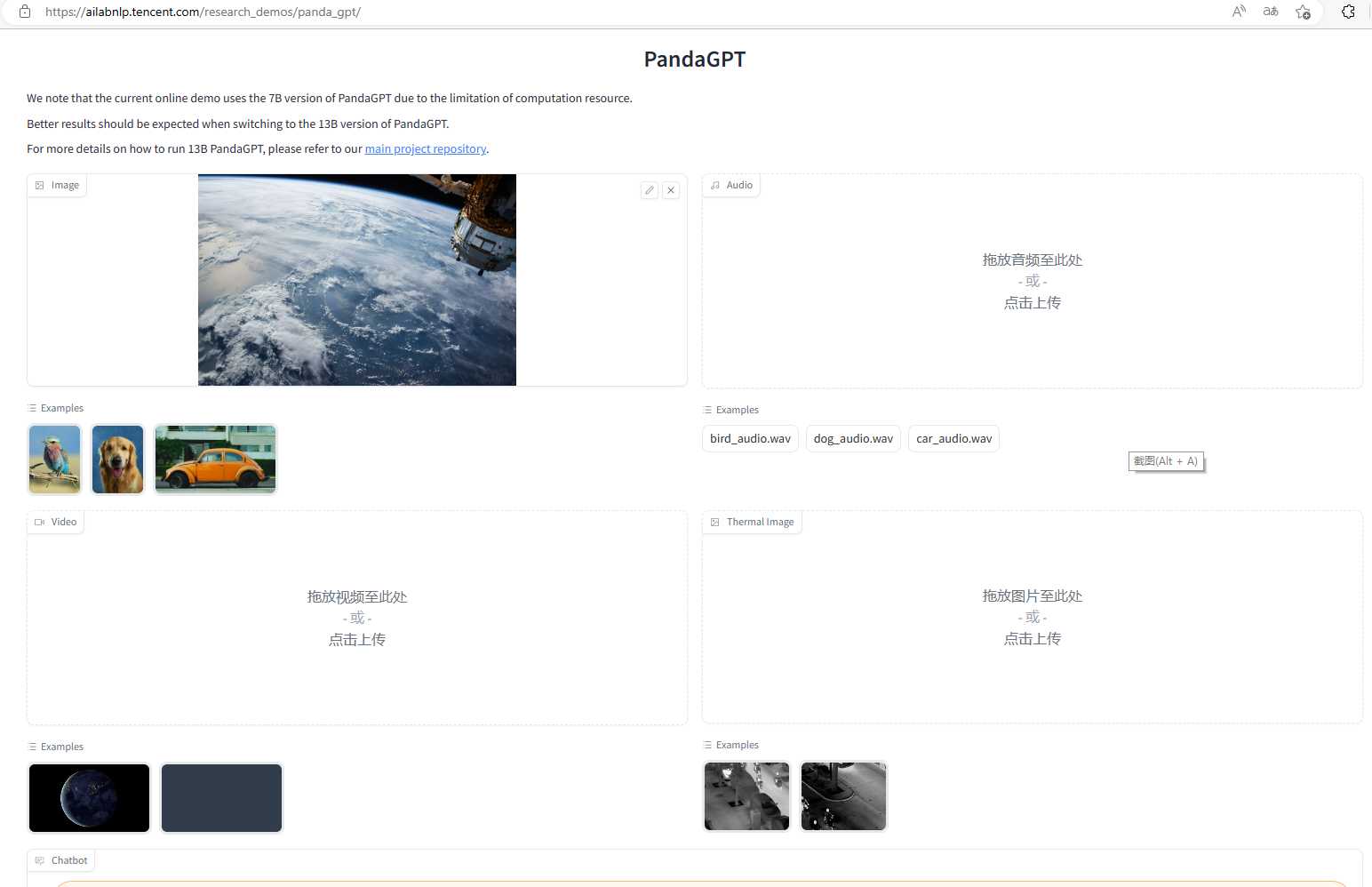The image size is (1372, 887).
Task: Choose the bird_audio.wav example
Action: [750, 438]
